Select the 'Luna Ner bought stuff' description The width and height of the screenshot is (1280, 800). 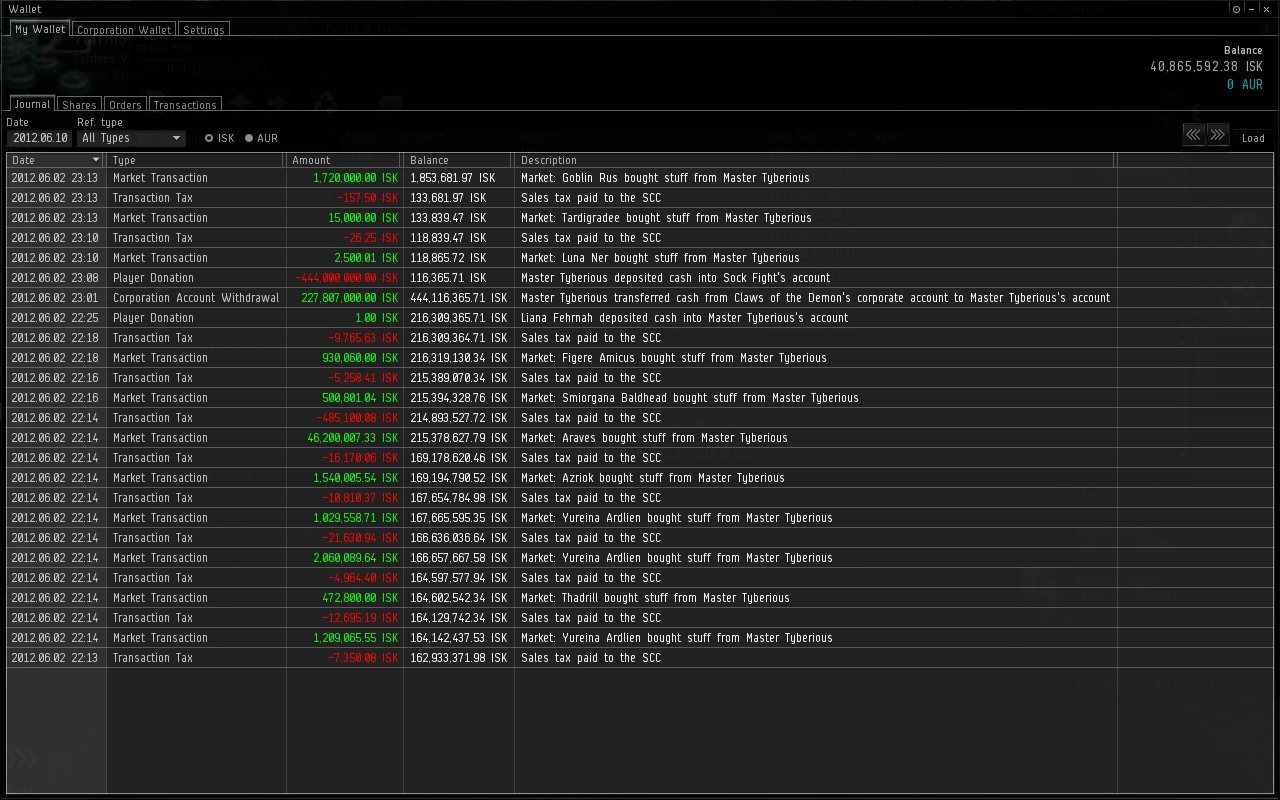click(660, 258)
